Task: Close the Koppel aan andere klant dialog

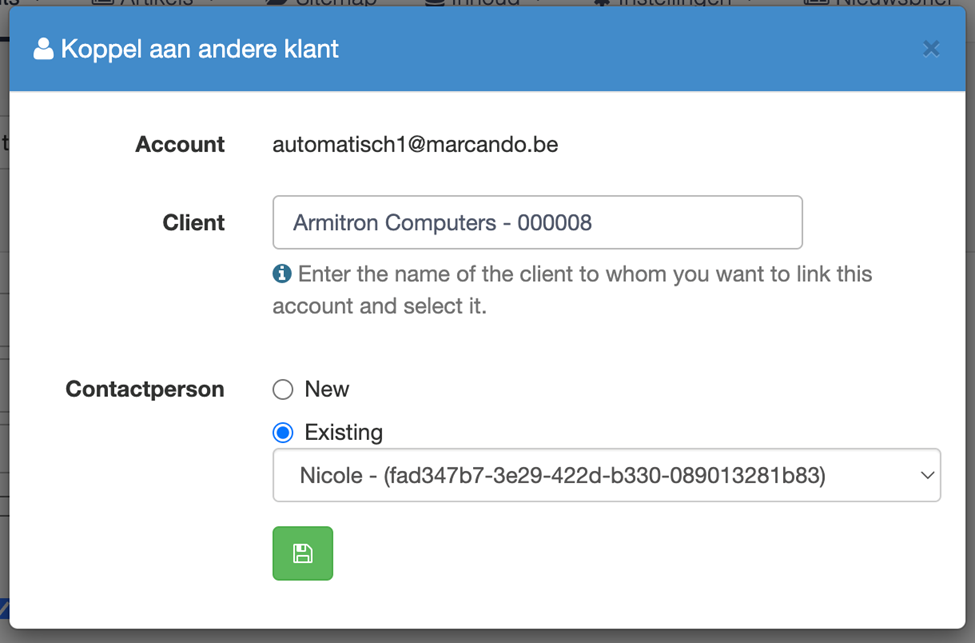Action: coord(930,49)
